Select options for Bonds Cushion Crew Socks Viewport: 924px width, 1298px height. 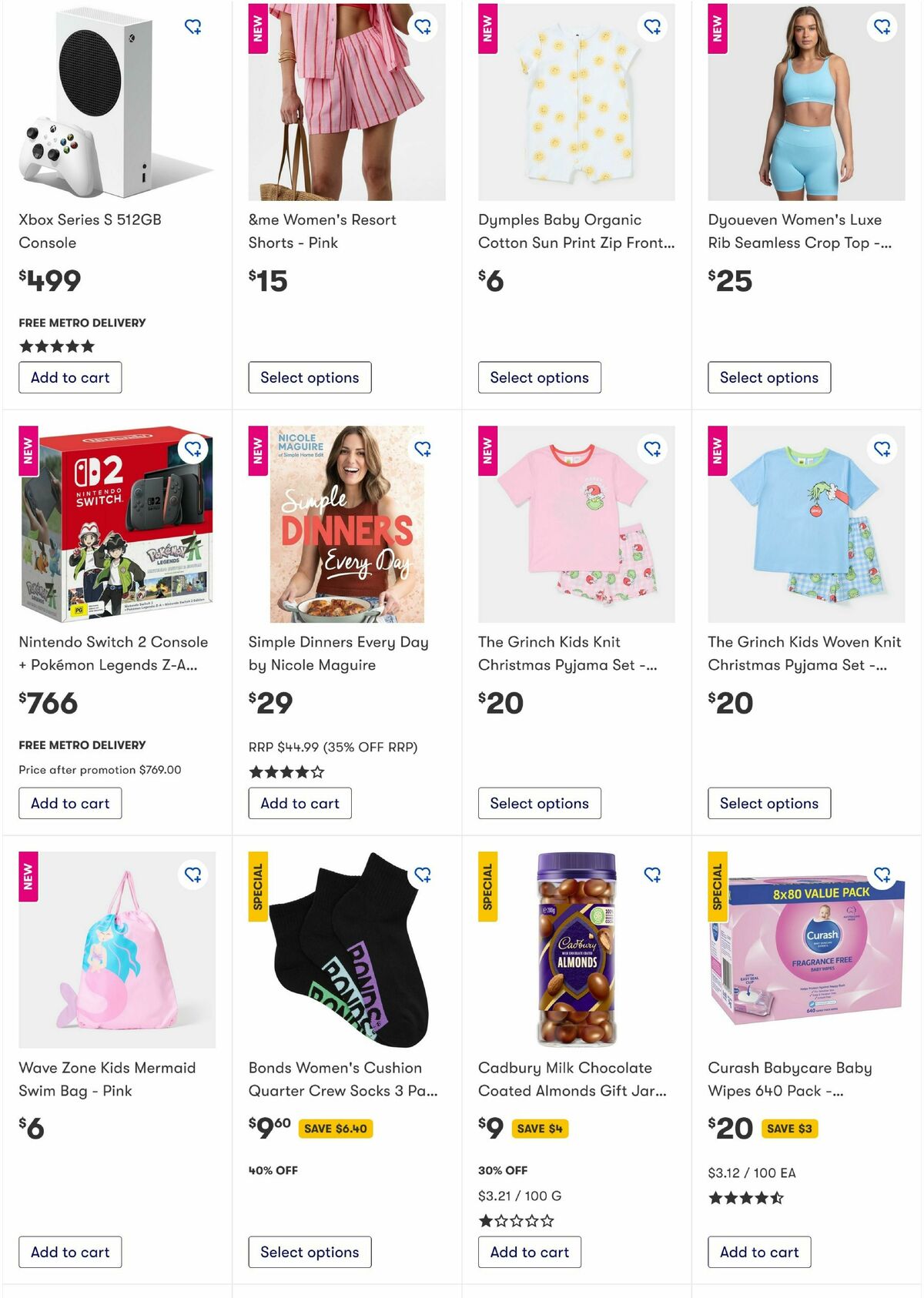pyautogui.click(x=310, y=1252)
